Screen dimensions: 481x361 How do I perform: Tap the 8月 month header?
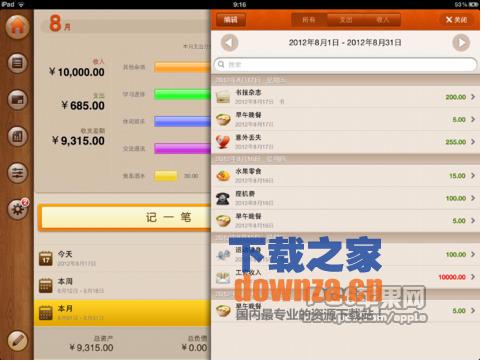[60, 23]
